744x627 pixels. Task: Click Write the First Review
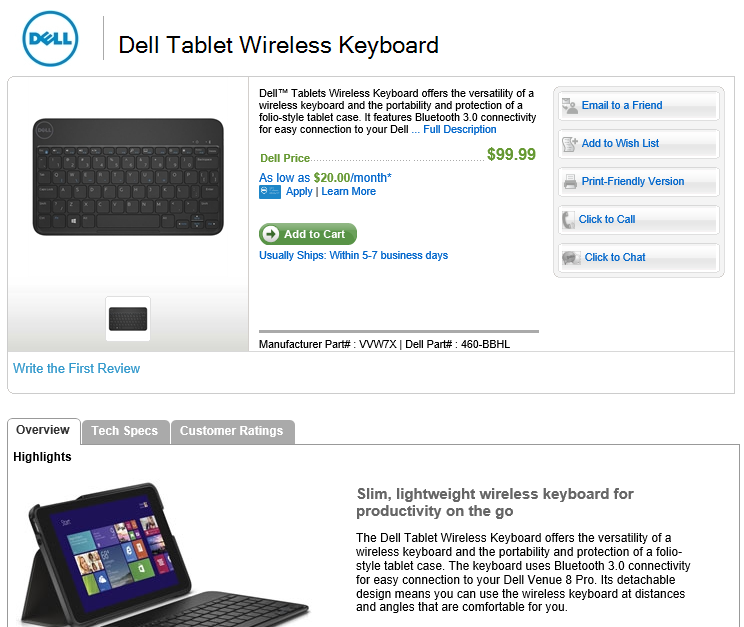(76, 368)
